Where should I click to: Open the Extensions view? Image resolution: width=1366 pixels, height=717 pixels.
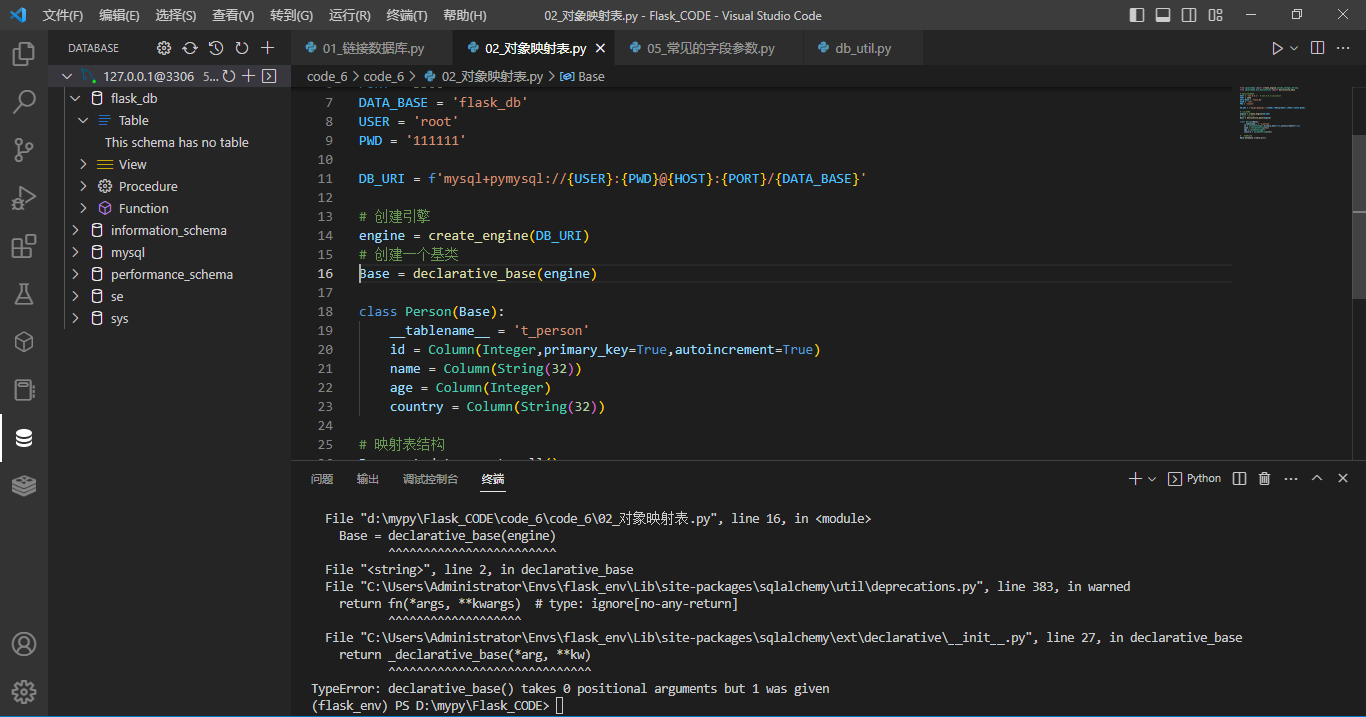(24, 246)
